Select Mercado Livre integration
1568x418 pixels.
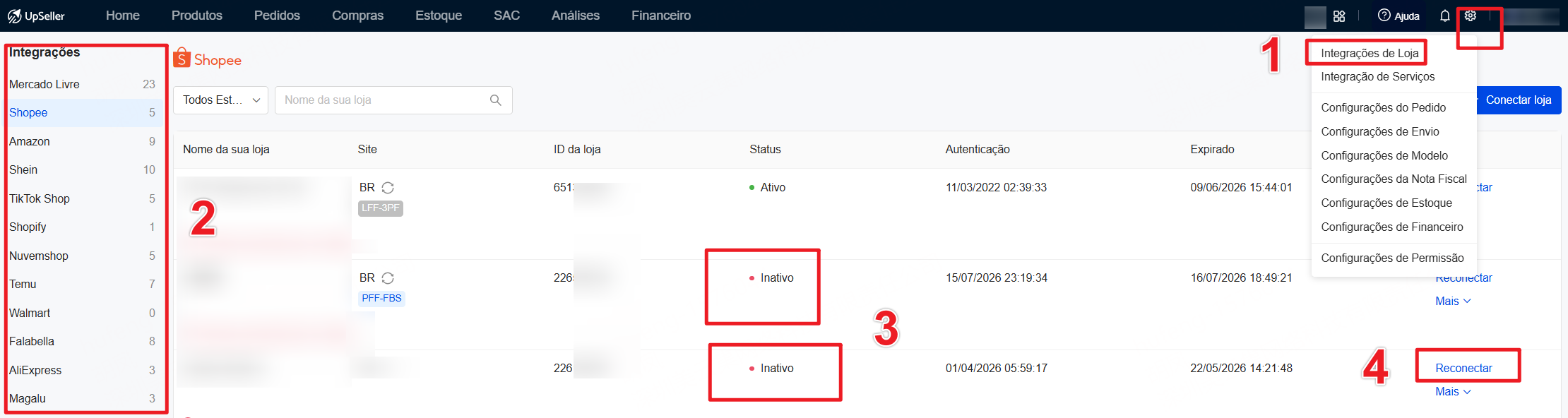coord(82,84)
